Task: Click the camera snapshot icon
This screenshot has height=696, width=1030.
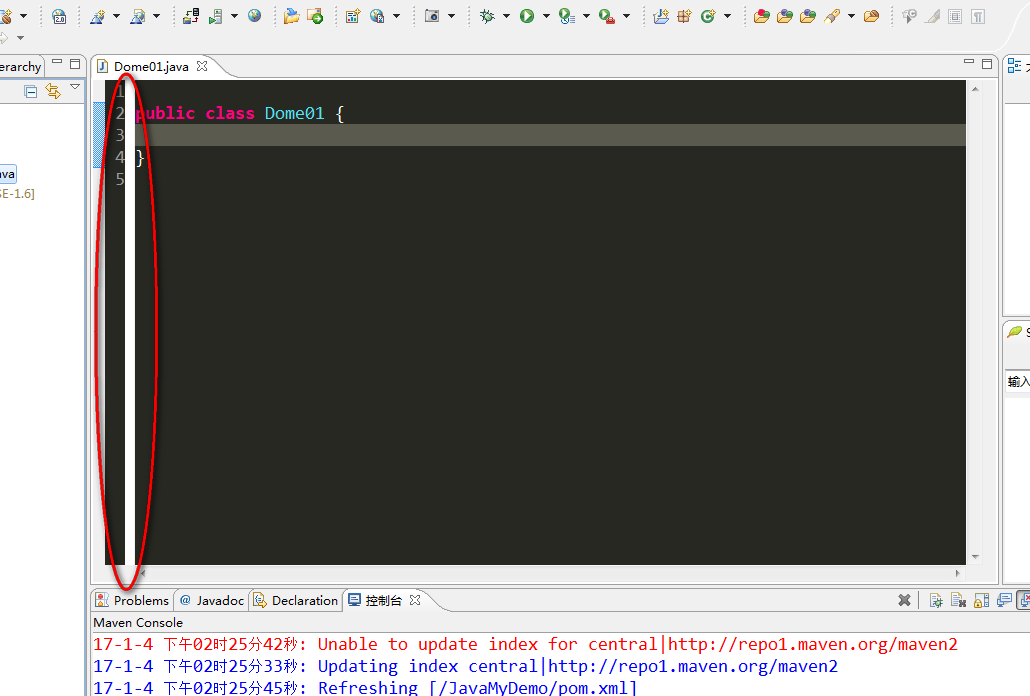Action: point(432,16)
